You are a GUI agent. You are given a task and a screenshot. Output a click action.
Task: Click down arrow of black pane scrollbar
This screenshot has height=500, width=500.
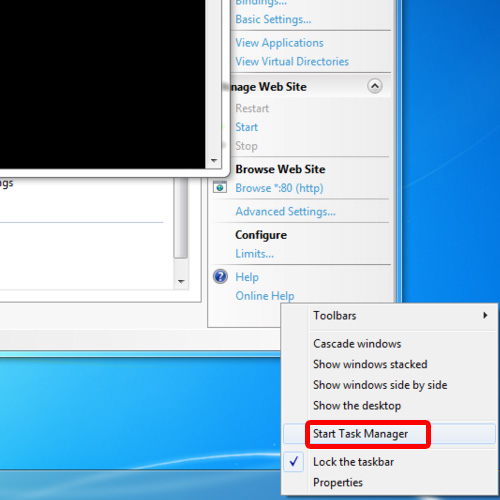click(x=214, y=161)
